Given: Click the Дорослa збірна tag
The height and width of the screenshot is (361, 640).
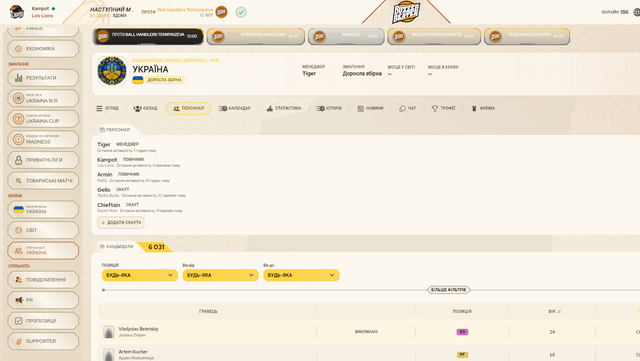Looking at the screenshot, I should [165, 80].
